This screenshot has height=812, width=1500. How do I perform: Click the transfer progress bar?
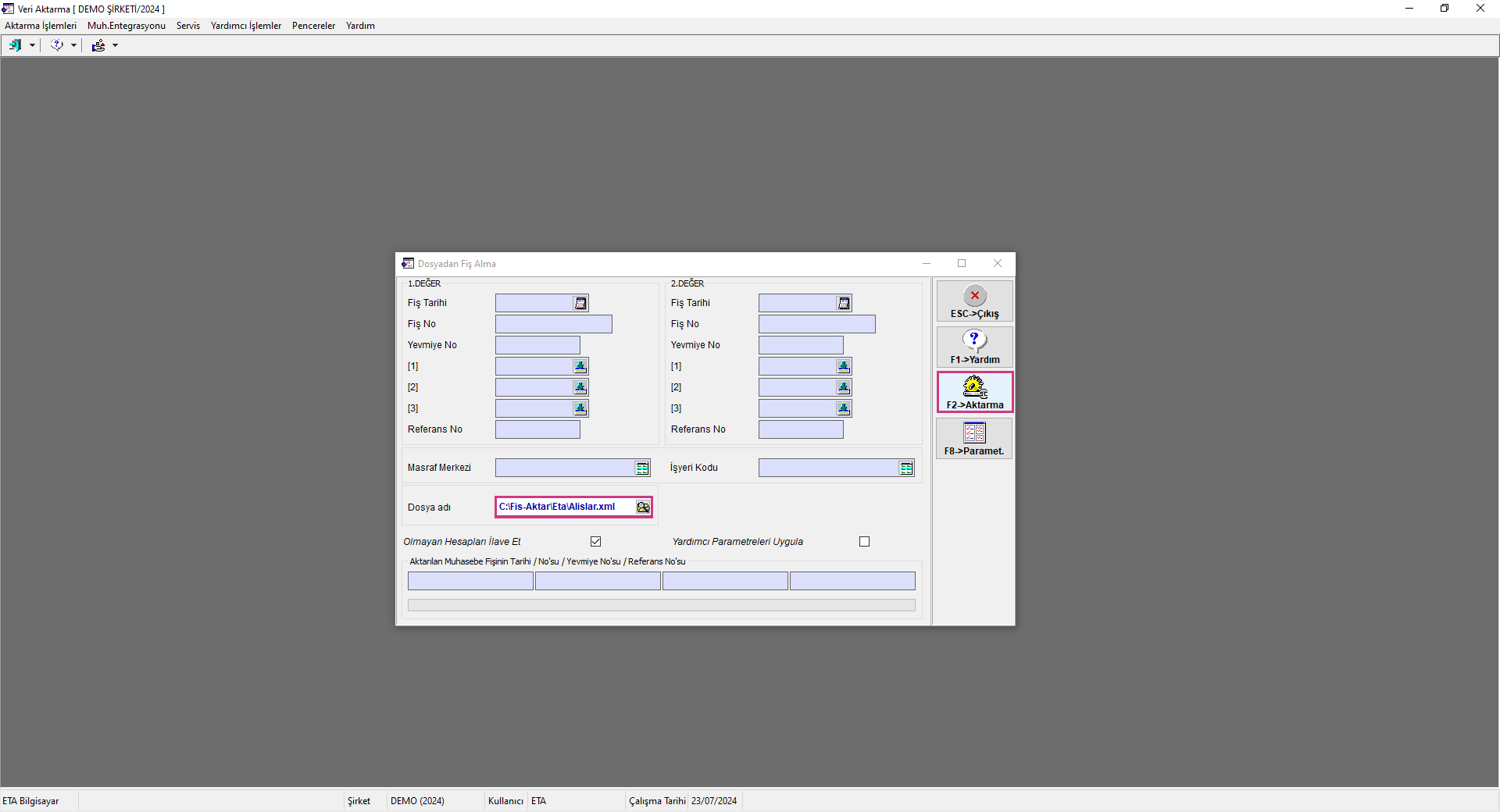click(661, 606)
